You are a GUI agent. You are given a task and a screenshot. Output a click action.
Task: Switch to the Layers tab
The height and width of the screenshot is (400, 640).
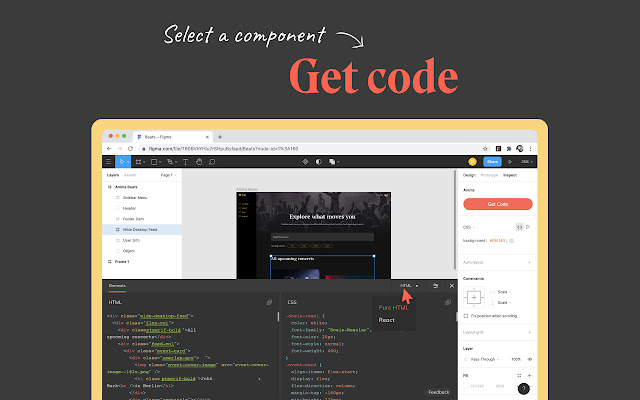[x=113, y=175]
